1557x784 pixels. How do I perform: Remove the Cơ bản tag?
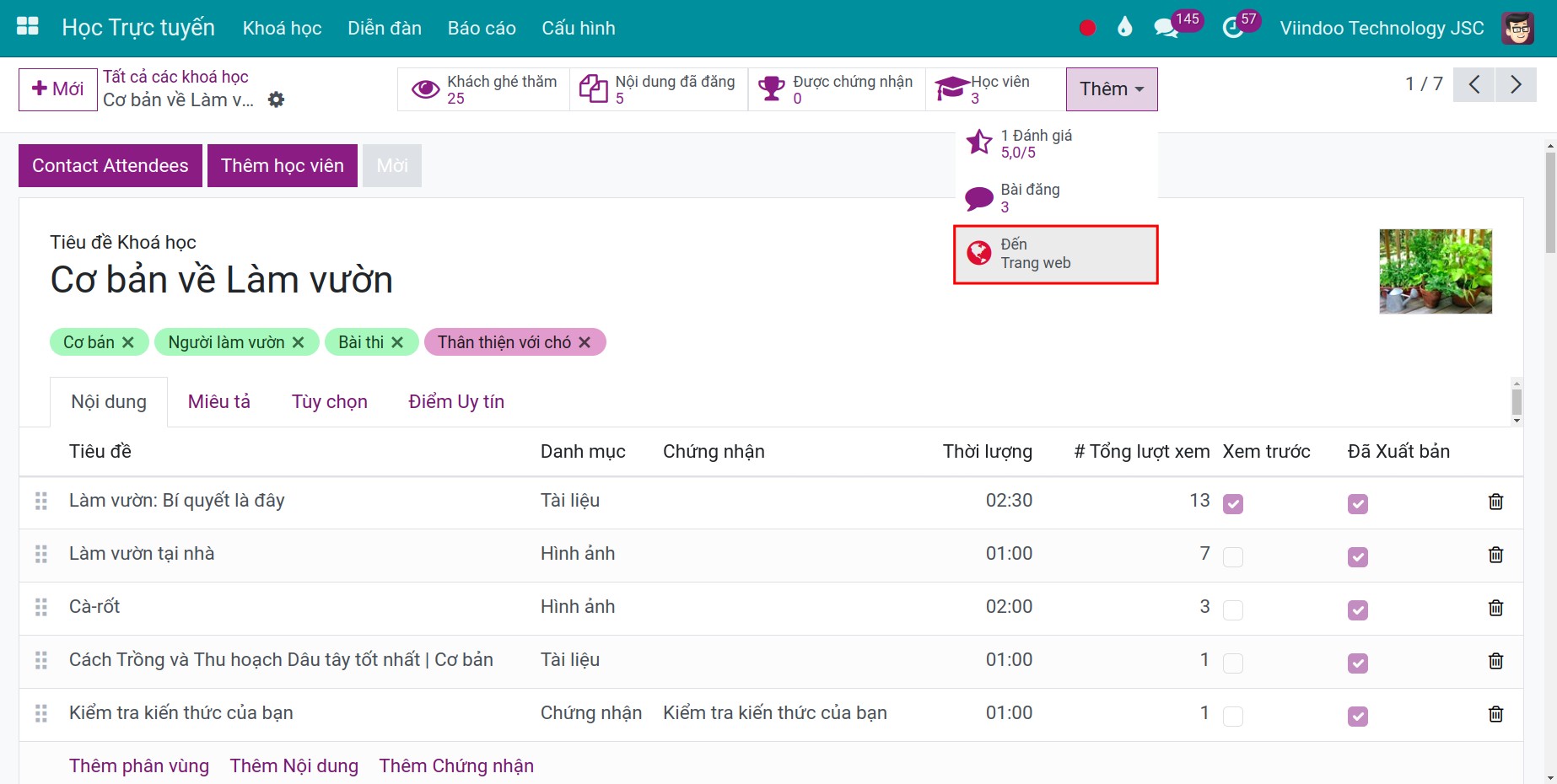point(128,342)
